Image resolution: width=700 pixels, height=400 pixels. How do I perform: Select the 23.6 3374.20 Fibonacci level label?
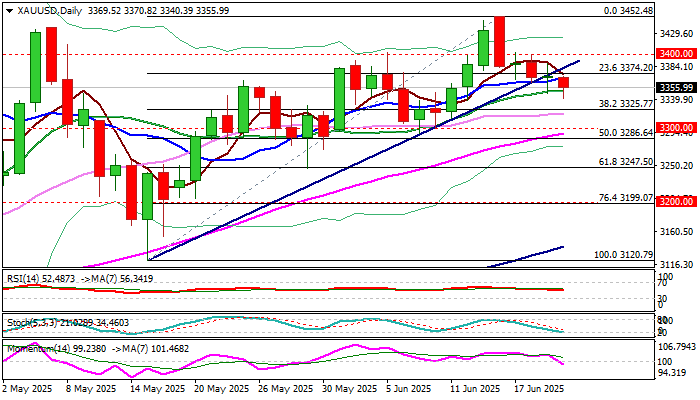[619, 68]
